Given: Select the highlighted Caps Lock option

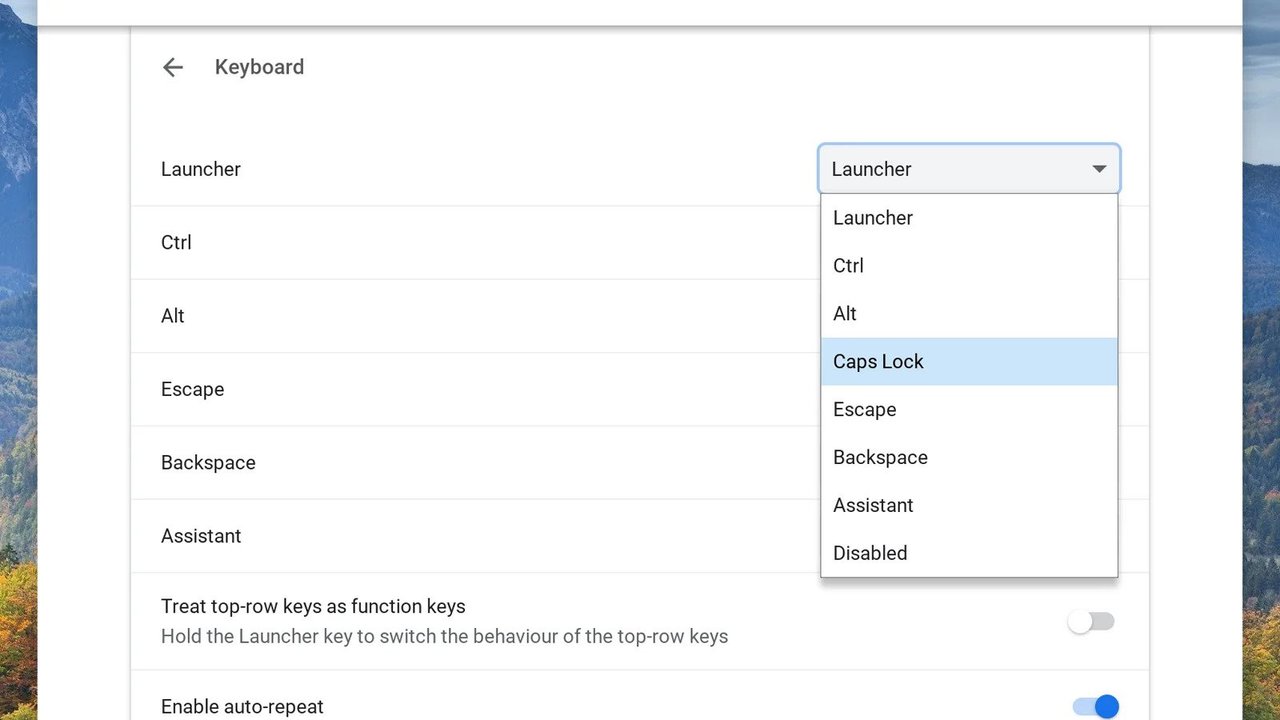Looking at the screenshot, I should (969, 362).
